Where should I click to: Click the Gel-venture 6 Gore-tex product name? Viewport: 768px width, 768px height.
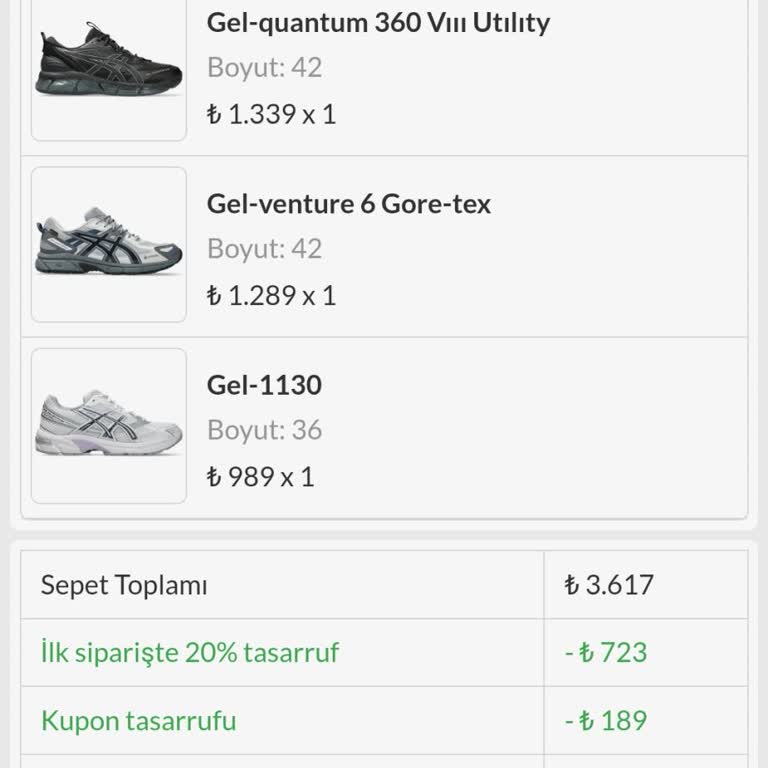(x=349, y=204)
